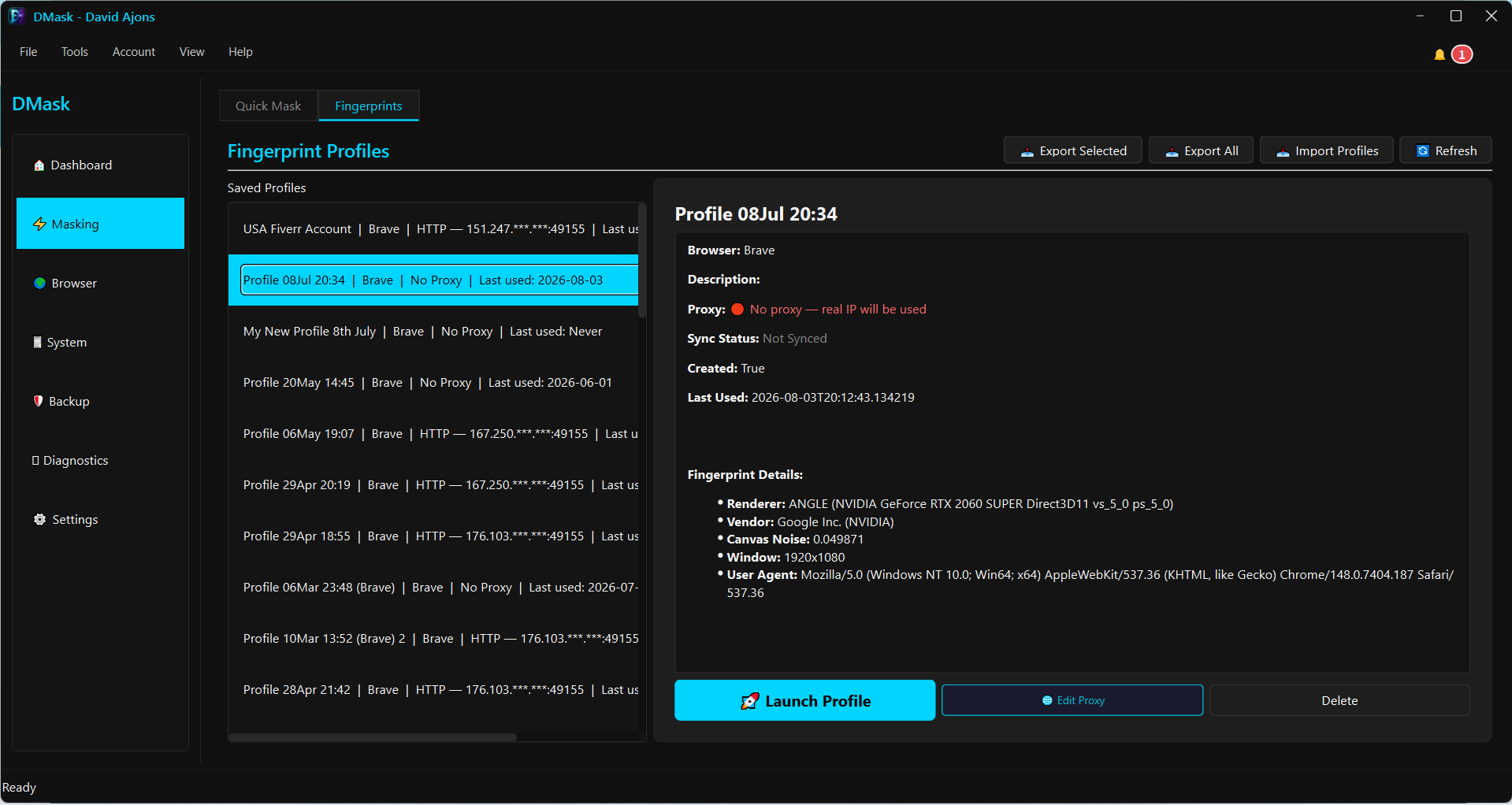Open the Help menu
1512x805 pixels.
pyautogui.click(x=240, y=52)
